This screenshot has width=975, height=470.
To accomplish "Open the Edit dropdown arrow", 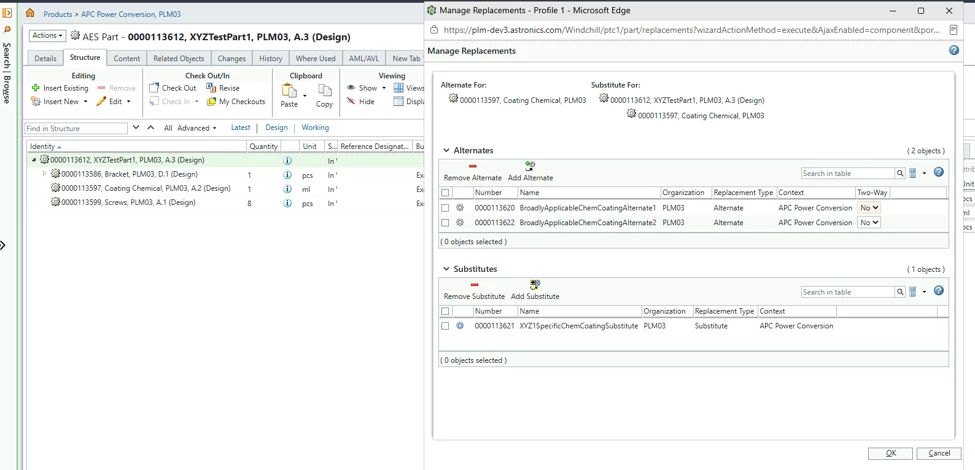I will tap(129, 101).
